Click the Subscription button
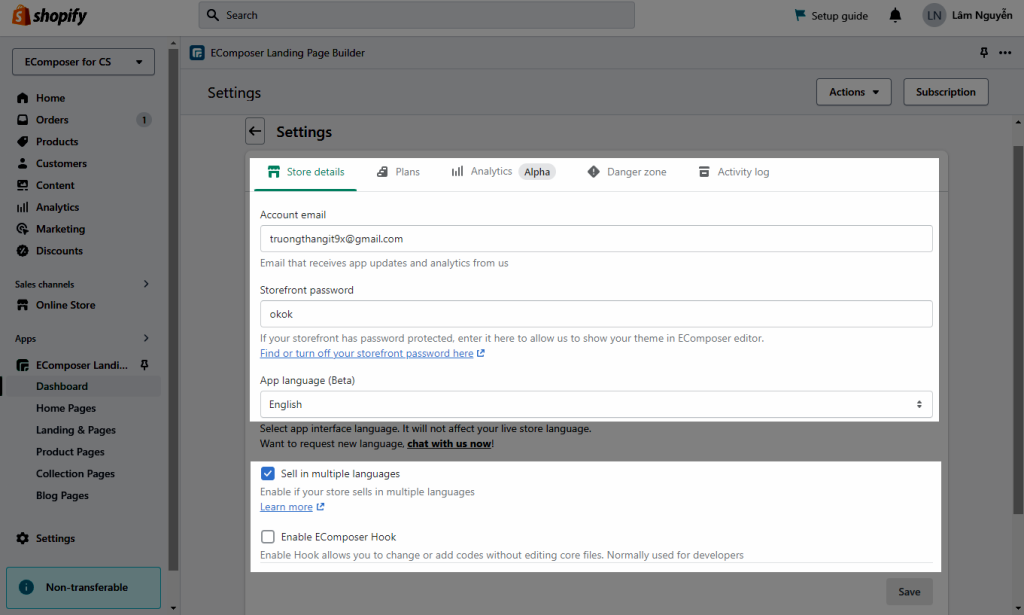 946,92
